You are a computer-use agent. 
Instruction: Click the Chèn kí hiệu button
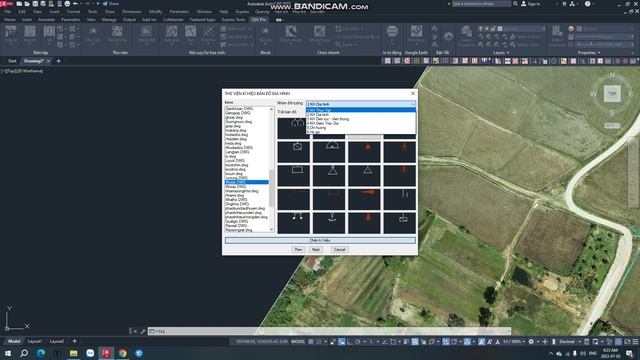click(x=320, y=240)
